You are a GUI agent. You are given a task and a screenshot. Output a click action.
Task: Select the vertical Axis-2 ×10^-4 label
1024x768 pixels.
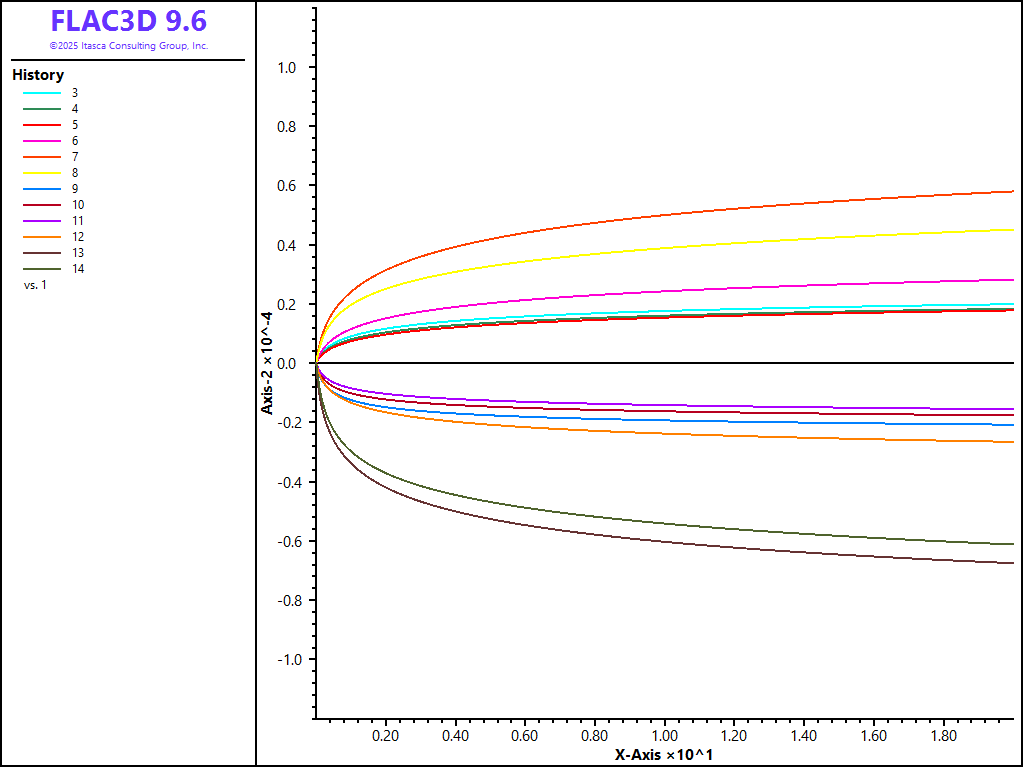pyautogui.click(x=268, y=362)
